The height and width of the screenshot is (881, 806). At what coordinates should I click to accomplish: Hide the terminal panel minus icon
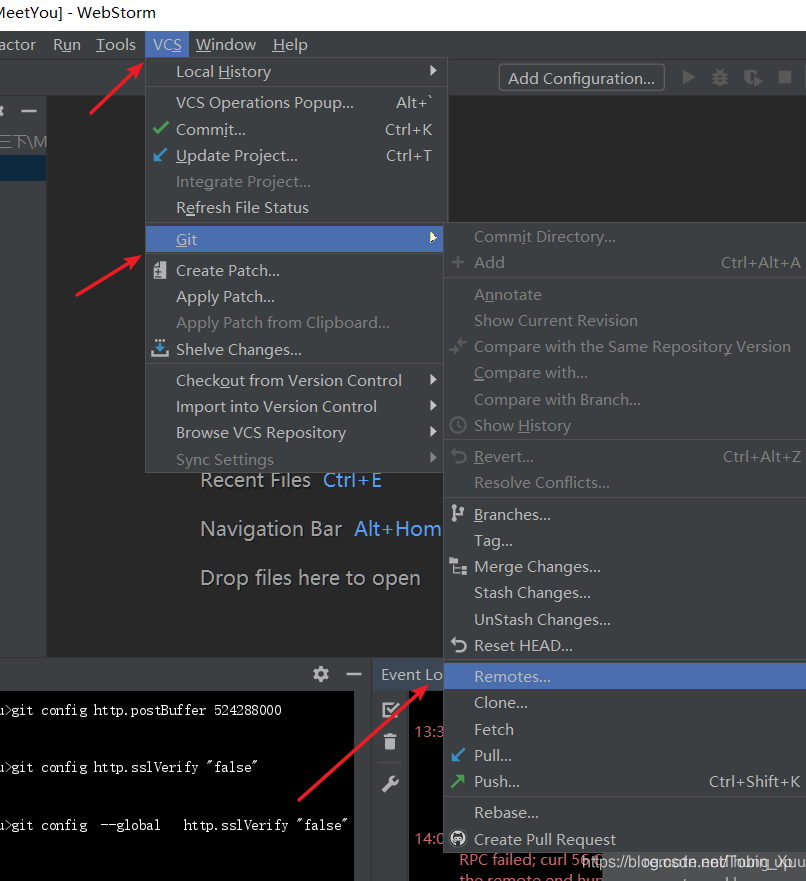[354, 674]
